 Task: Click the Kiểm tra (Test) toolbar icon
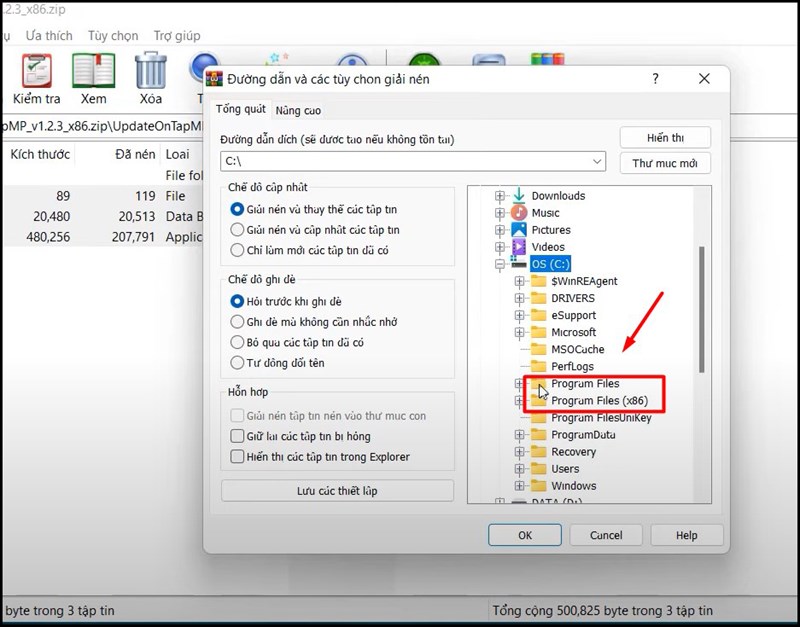click(x=36, y=70)
